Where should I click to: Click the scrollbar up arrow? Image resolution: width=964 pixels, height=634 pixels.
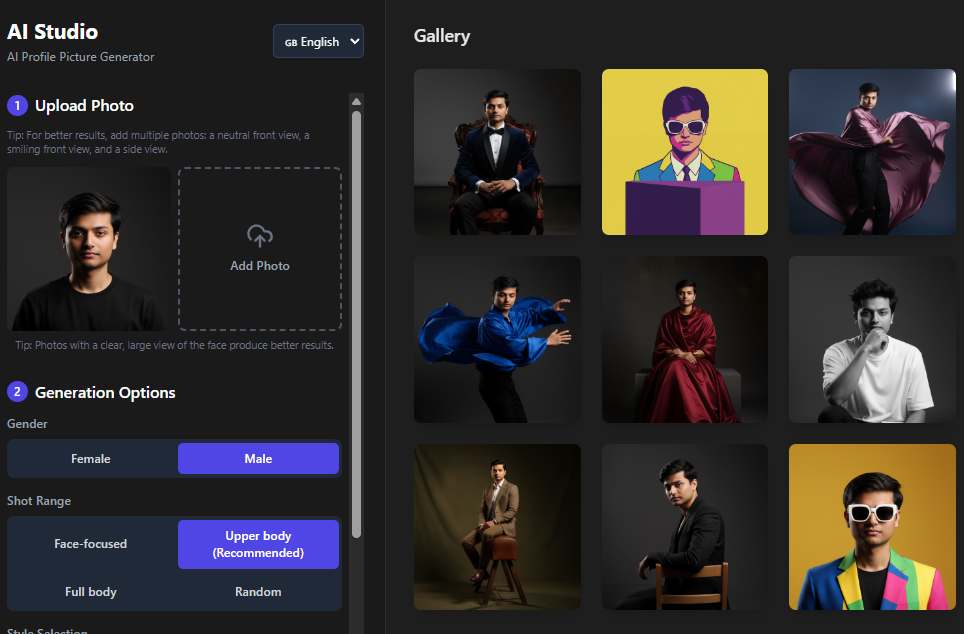pyautogui.click(x=356, y=102)
